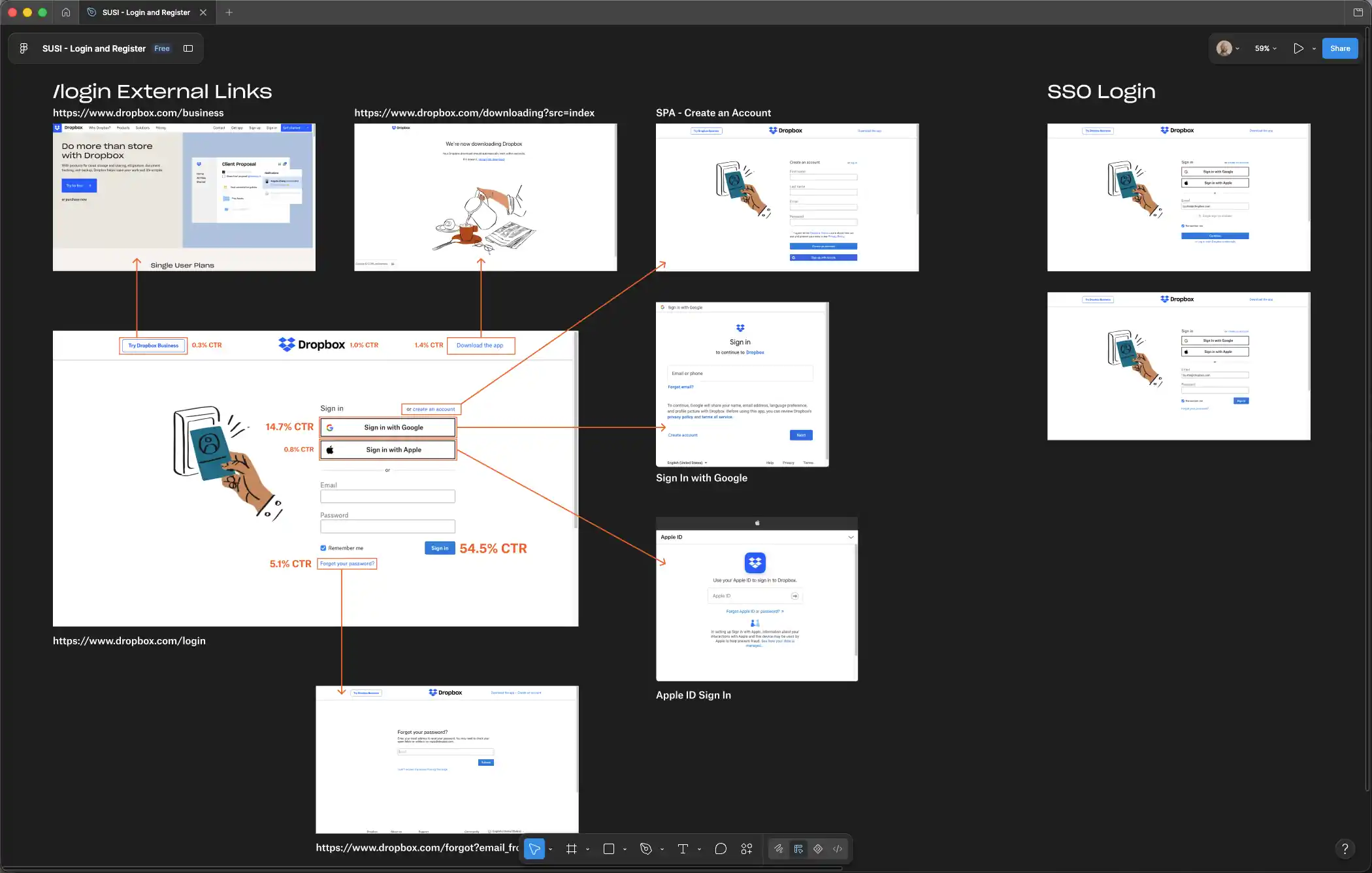Click the Forgot your password? link
The width and height of the screenshot is (1372, 873).
347,563
